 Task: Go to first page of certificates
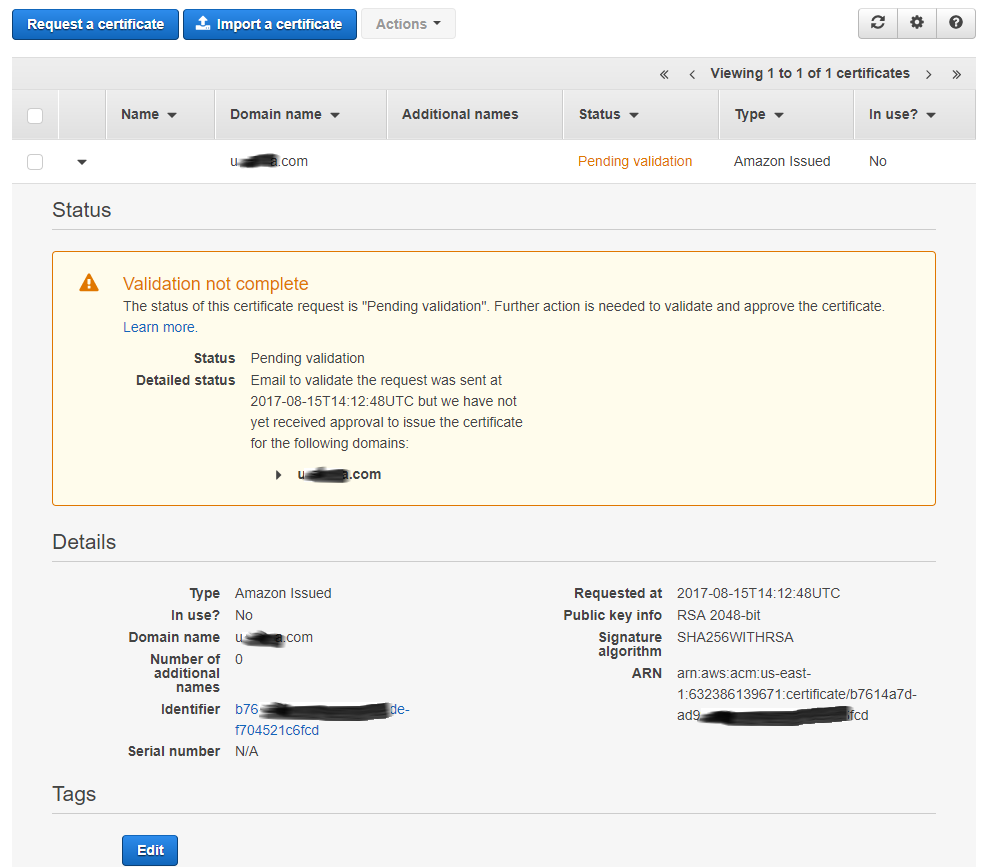(x=664, y=74)
